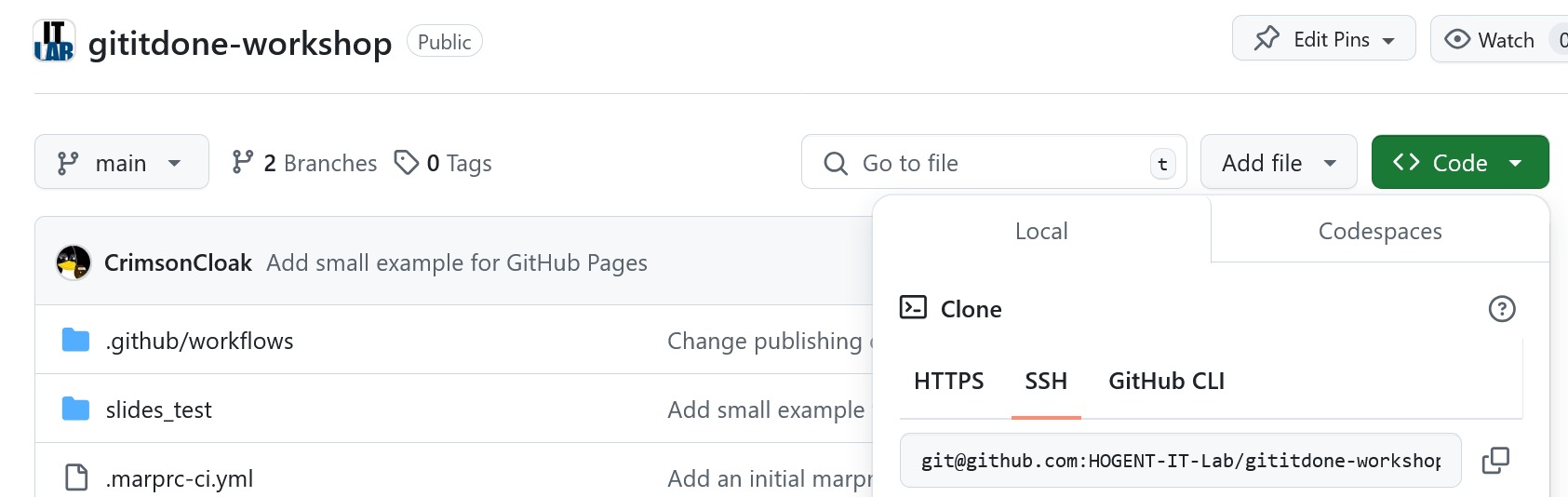
Task: Select the GitHub CLI clone tab
Action: pyautogui.click(x=1166, y=381)
